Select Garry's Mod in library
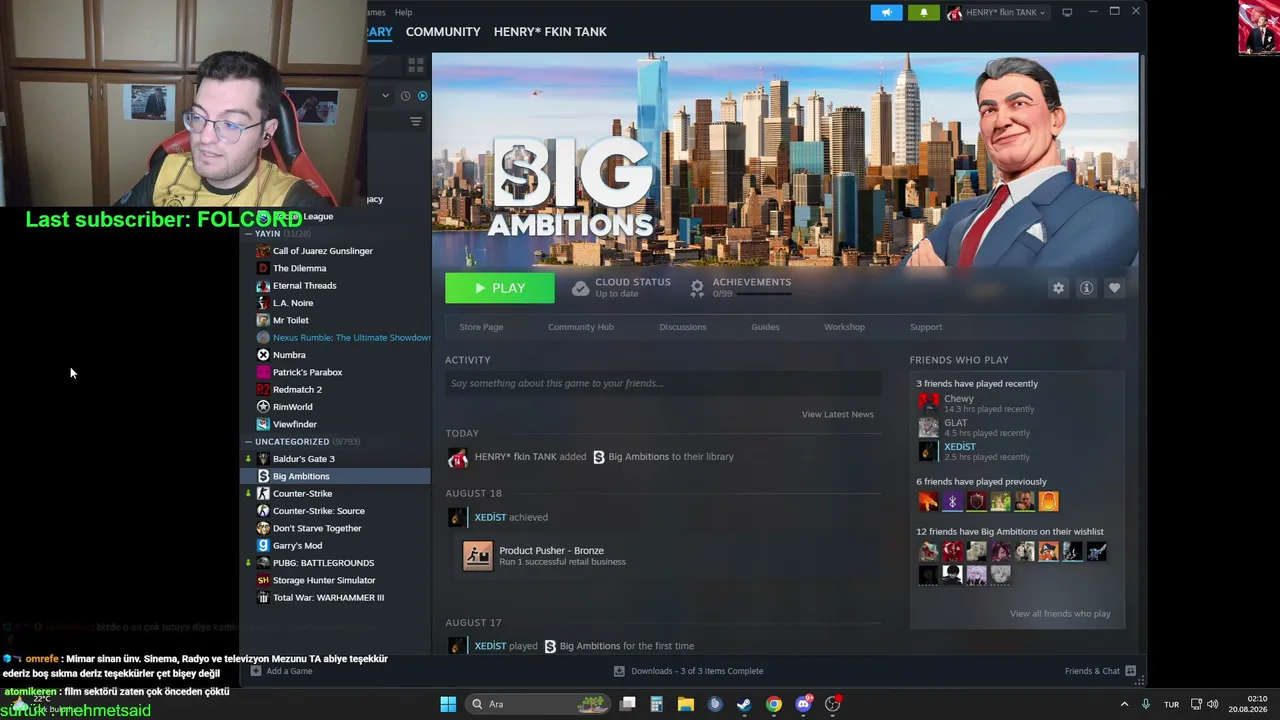The width and height of the screenshot is (1280, 720). pos(297,546)
